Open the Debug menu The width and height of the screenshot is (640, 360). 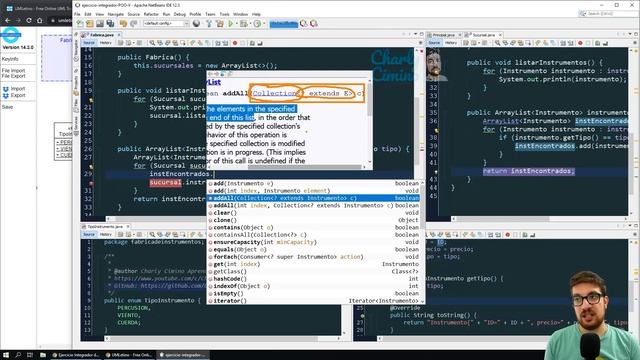pos(180,14)
